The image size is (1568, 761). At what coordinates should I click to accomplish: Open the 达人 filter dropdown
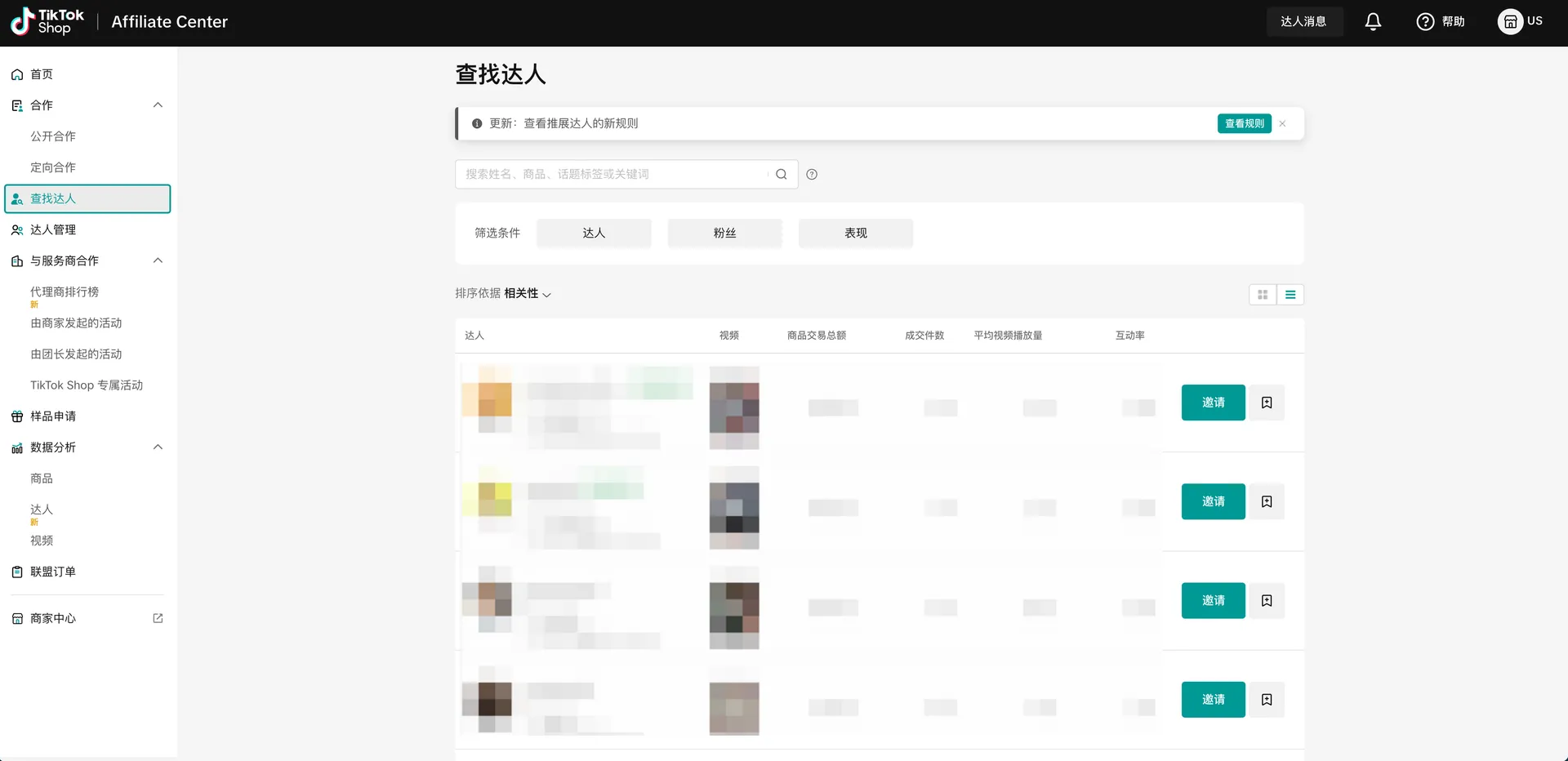pyautogui.click(x=594, y=233)
